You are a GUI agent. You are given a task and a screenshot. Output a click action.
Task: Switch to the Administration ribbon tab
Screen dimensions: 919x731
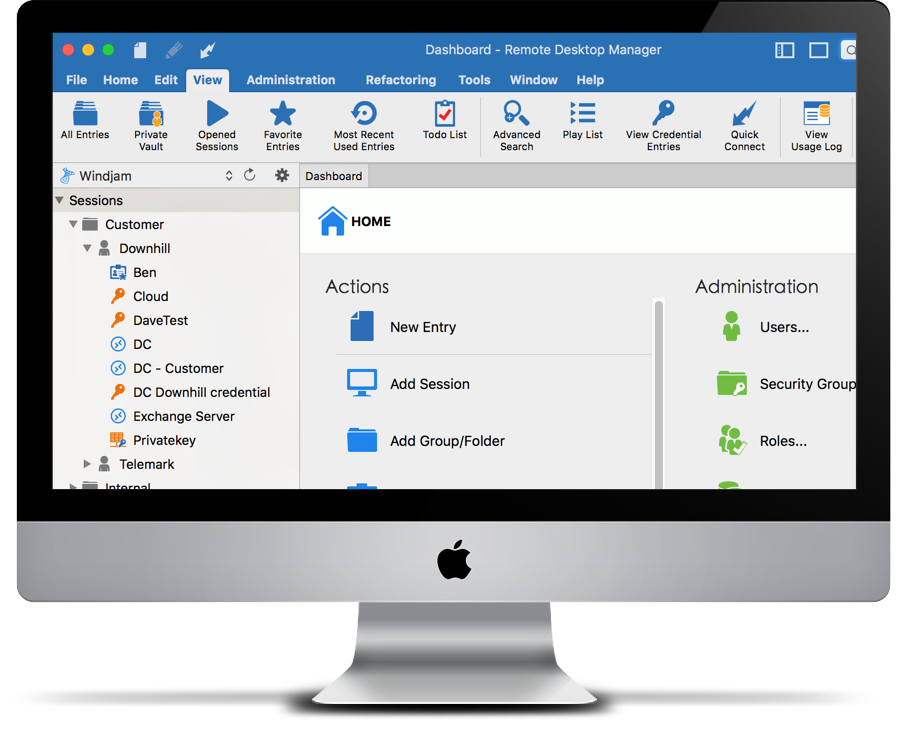coord(290,79)
